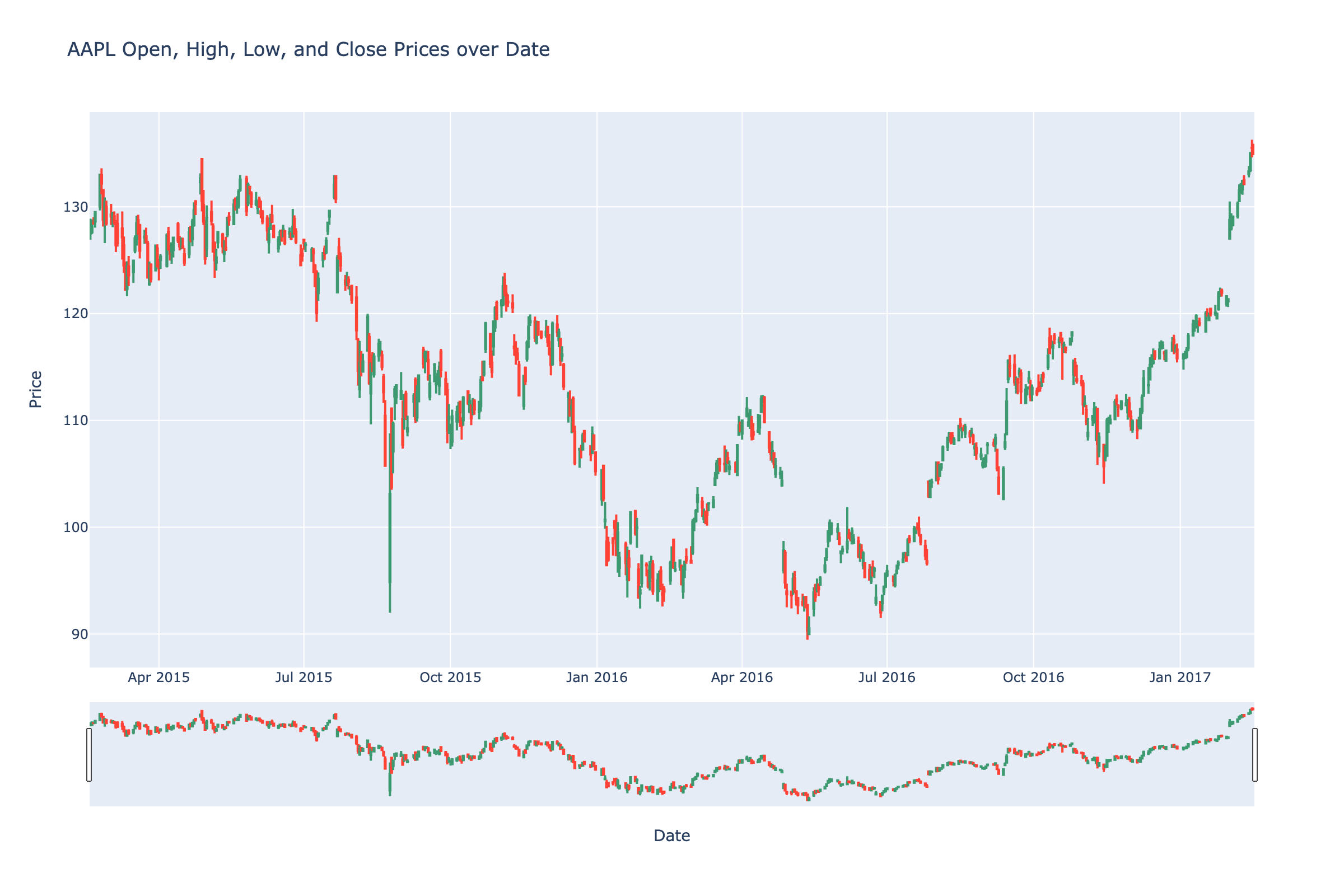Click the '110' y-axis tick label
Screen dimensions: 1344x896
point(76,421)
